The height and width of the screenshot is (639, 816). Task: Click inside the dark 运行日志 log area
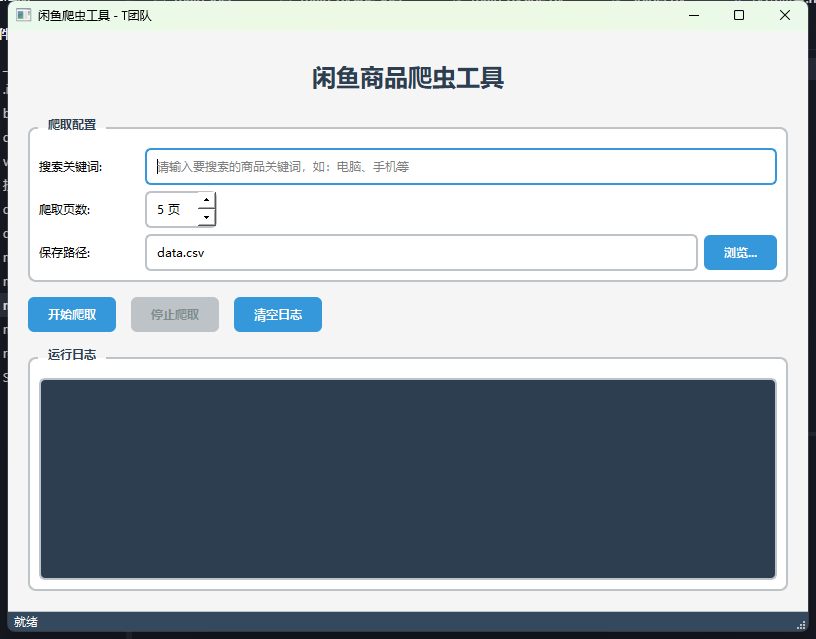[408, 479]
